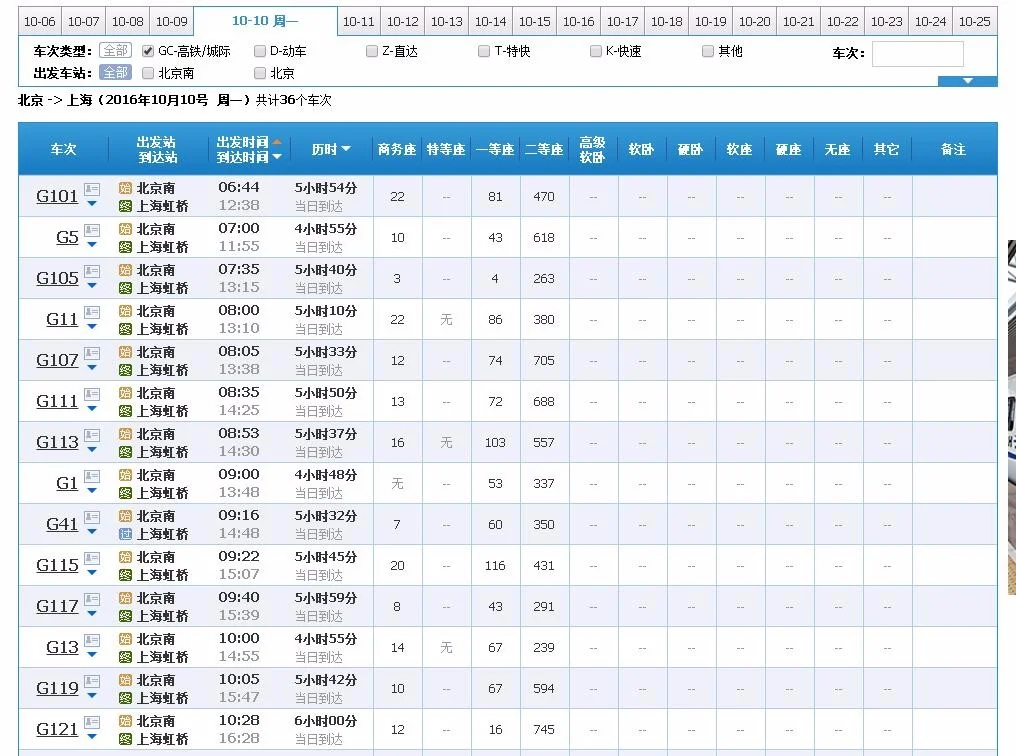Expand the filter panel via blue down arrow
The image size is (1016, 756).
click(x=966, y=79)
